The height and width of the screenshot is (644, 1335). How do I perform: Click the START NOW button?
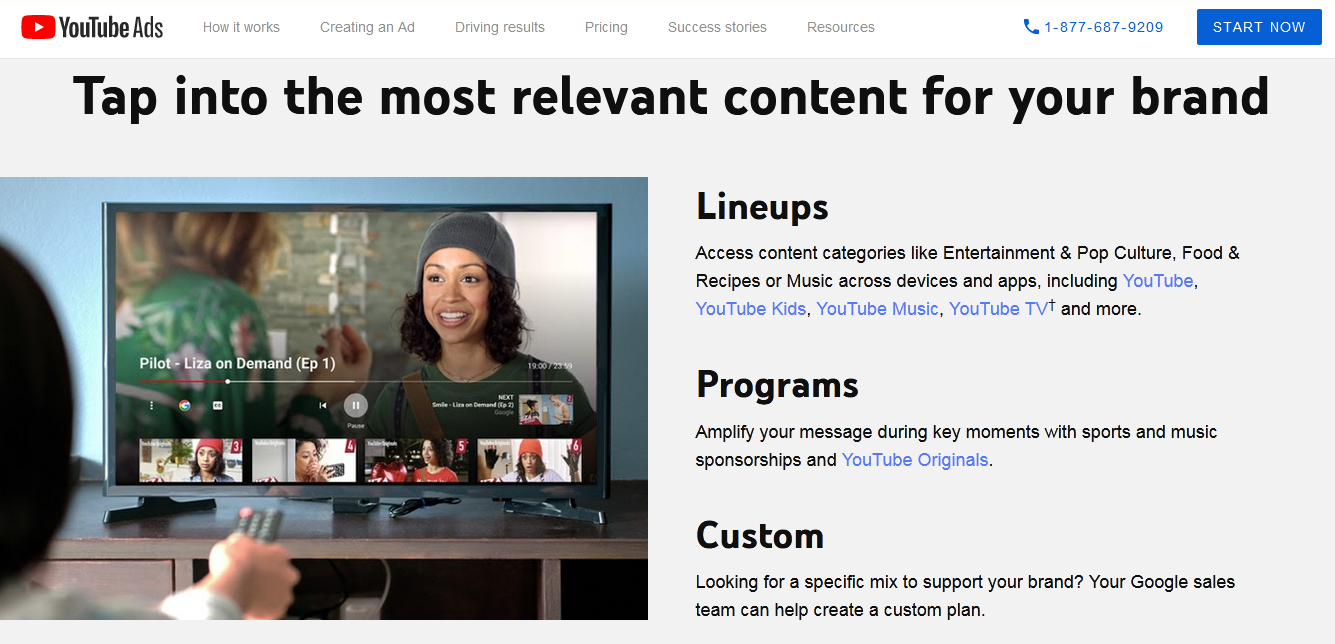[1258, 27]
